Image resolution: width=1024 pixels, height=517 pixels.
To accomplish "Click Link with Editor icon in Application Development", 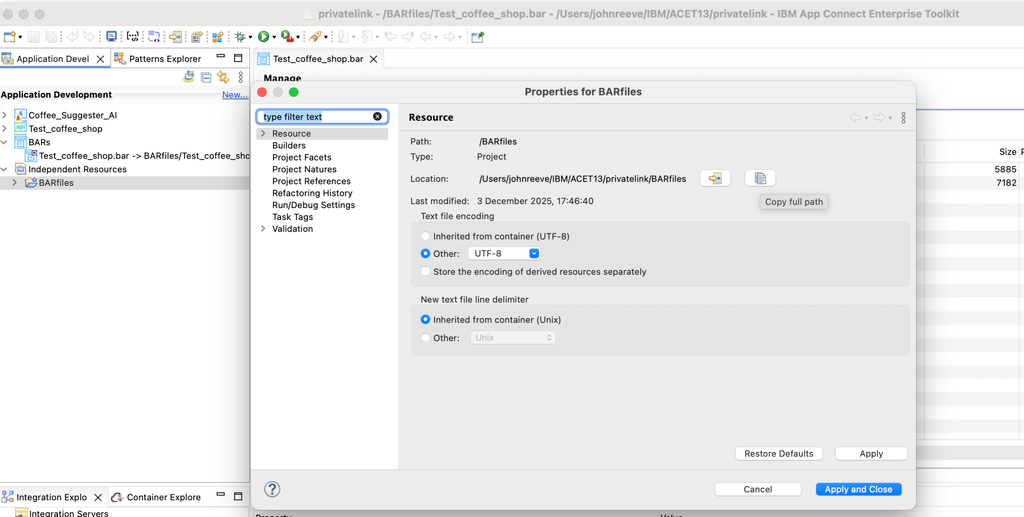I will point(223,77).
